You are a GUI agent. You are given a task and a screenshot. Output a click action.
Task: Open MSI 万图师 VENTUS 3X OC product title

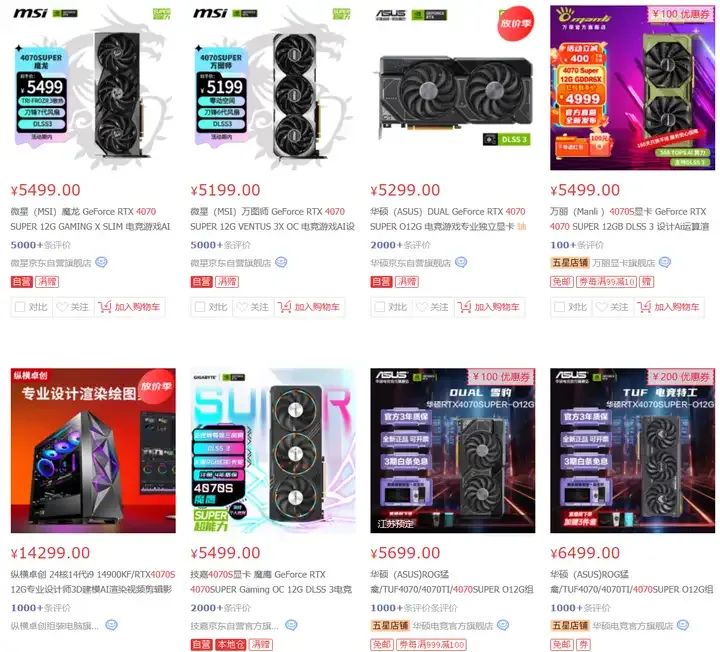click(x=273, y=219)
